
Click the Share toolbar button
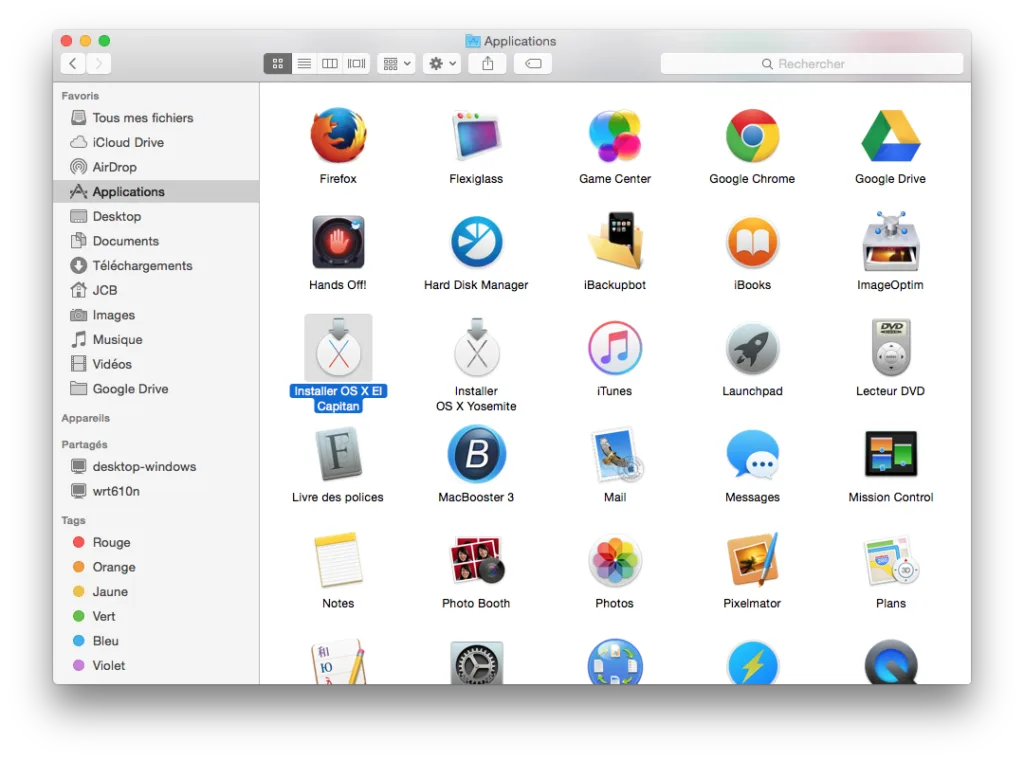(488, 63)
